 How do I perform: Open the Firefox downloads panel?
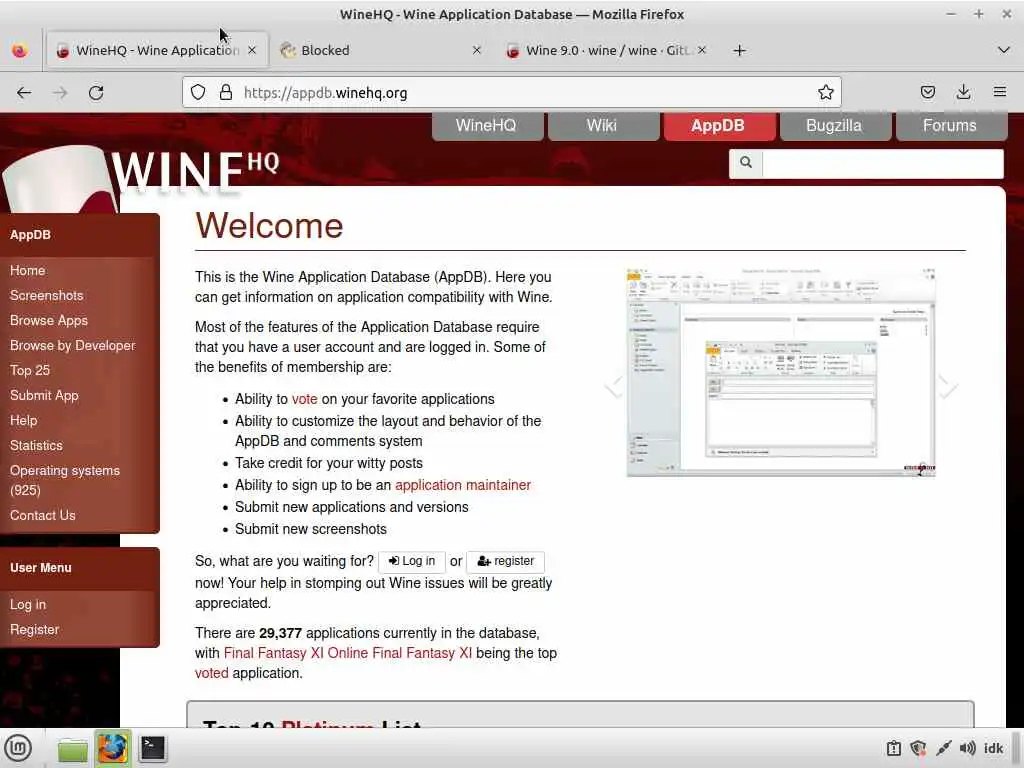pyautogui.click(x=963, y=93)
